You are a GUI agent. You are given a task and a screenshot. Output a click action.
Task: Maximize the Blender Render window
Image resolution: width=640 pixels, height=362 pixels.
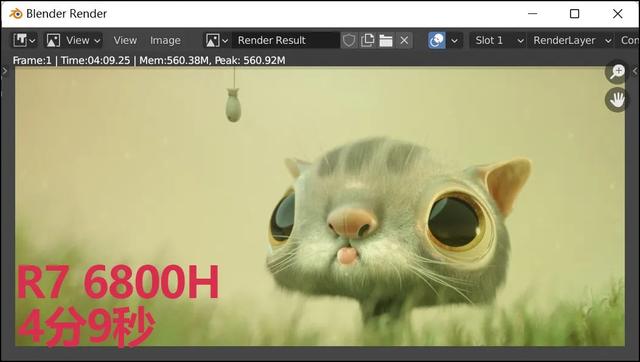point(574,13)
